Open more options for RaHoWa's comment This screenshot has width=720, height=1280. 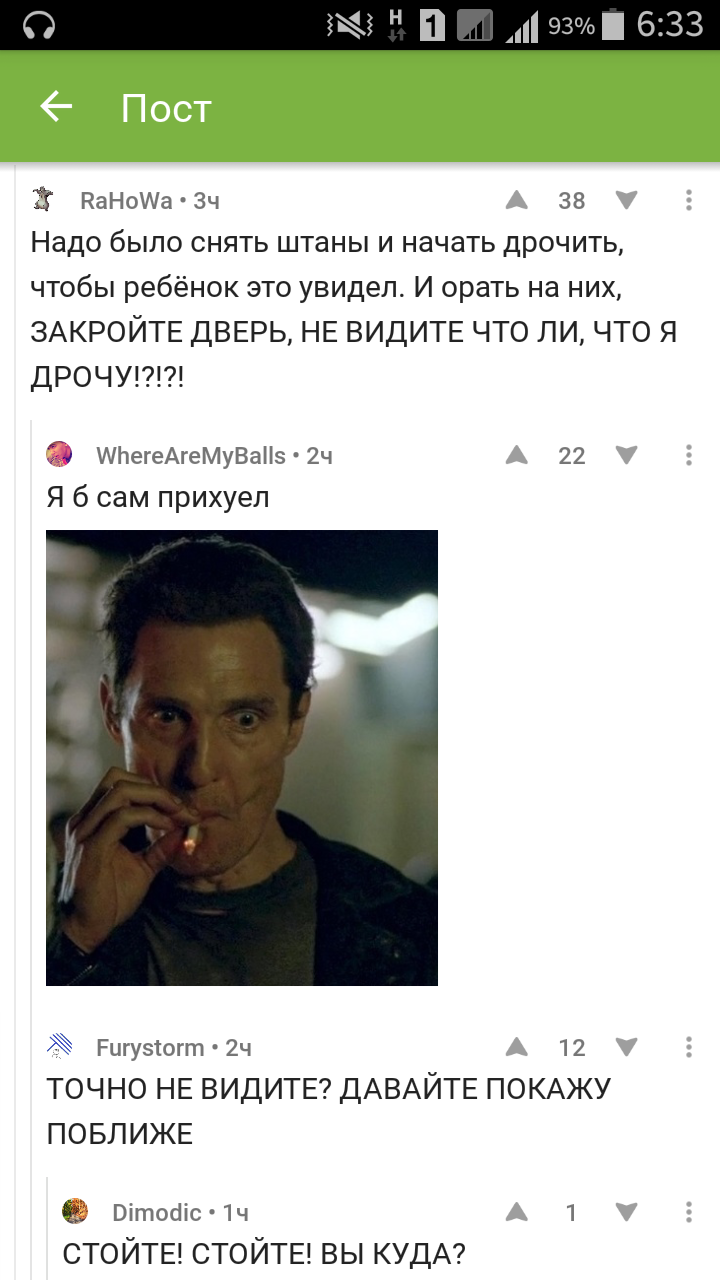pyautogui.click(x=689, y=200)
